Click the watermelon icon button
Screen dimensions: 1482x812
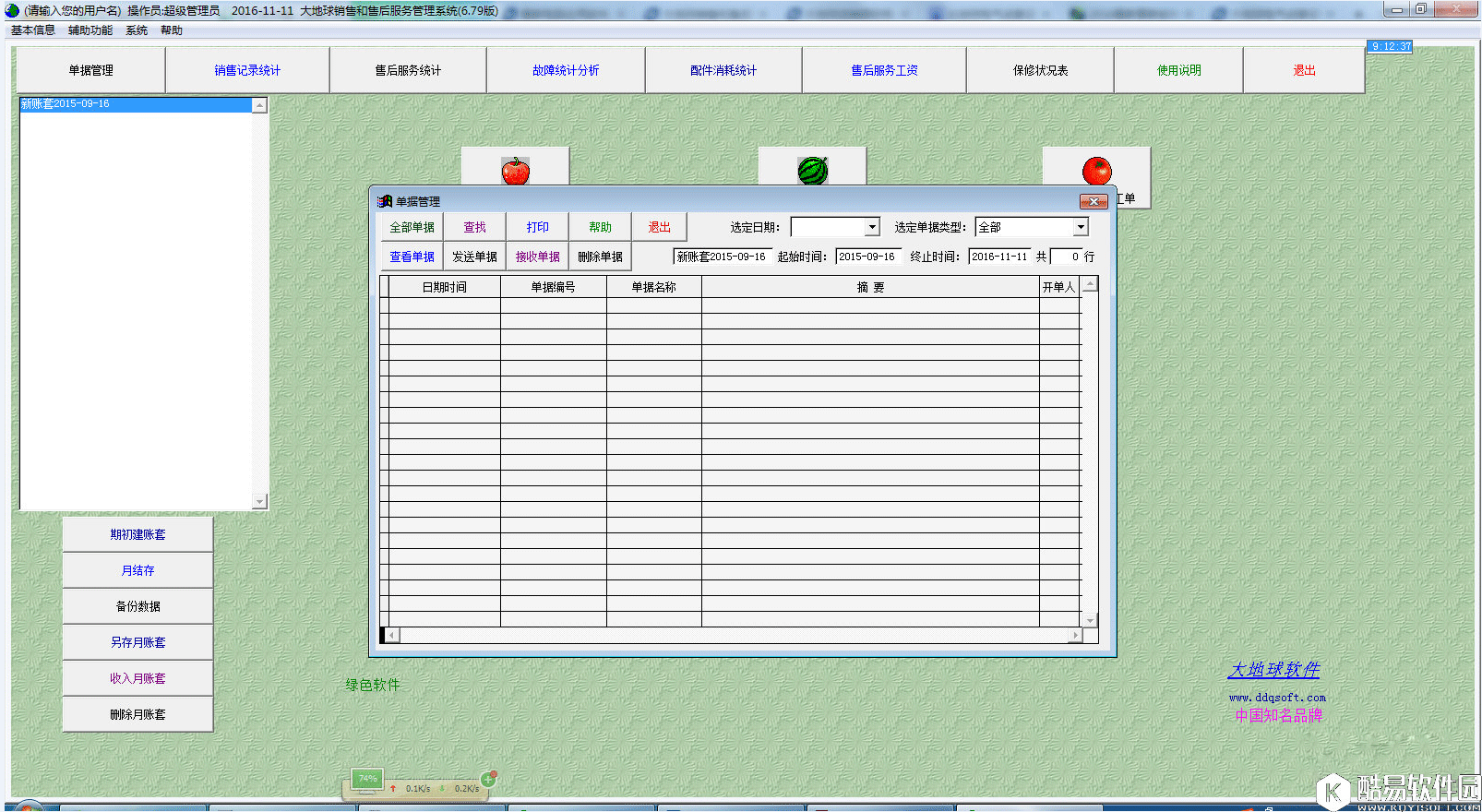tap(812, 170)
